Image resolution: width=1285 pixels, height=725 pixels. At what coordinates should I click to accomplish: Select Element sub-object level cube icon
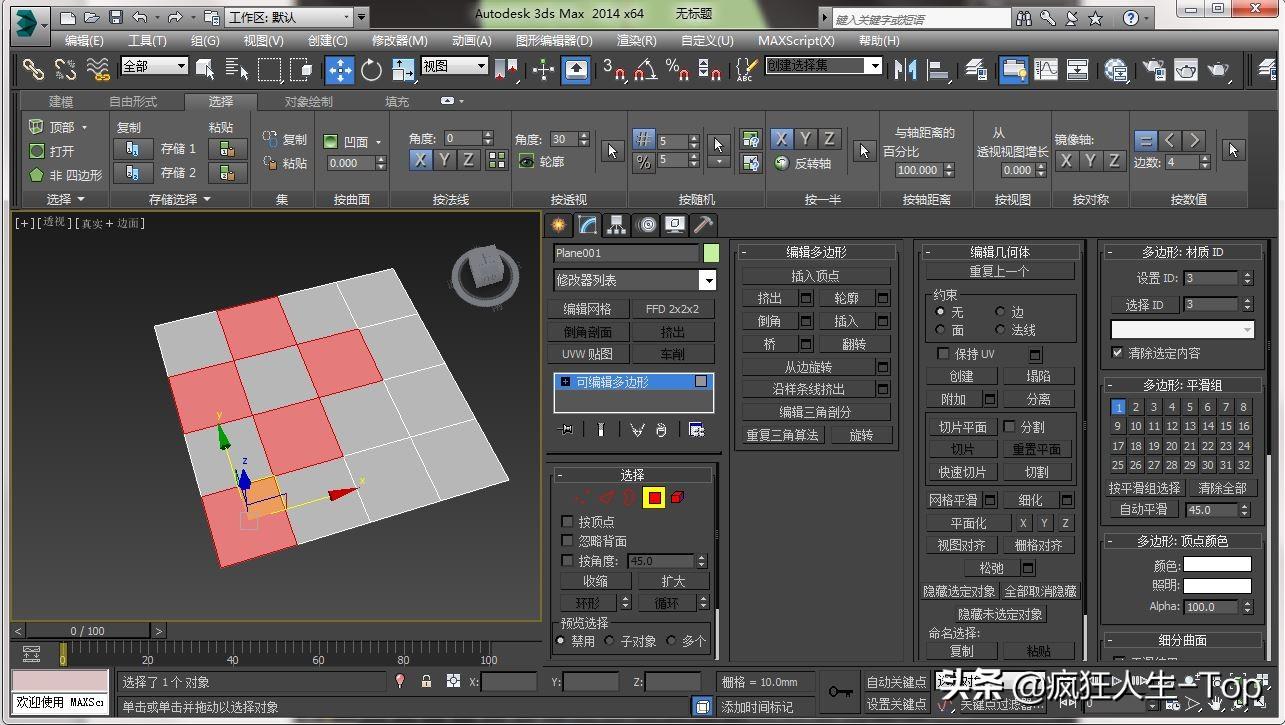[678, 497]
